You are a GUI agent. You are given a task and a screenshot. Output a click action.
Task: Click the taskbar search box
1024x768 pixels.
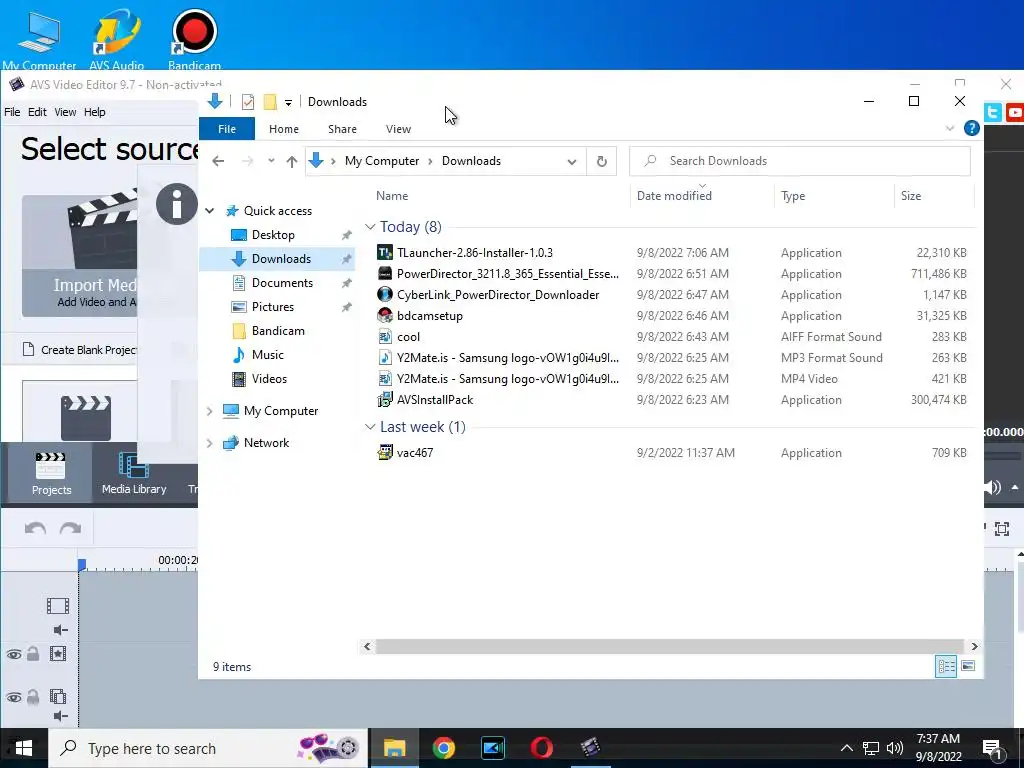pos(208,748)
